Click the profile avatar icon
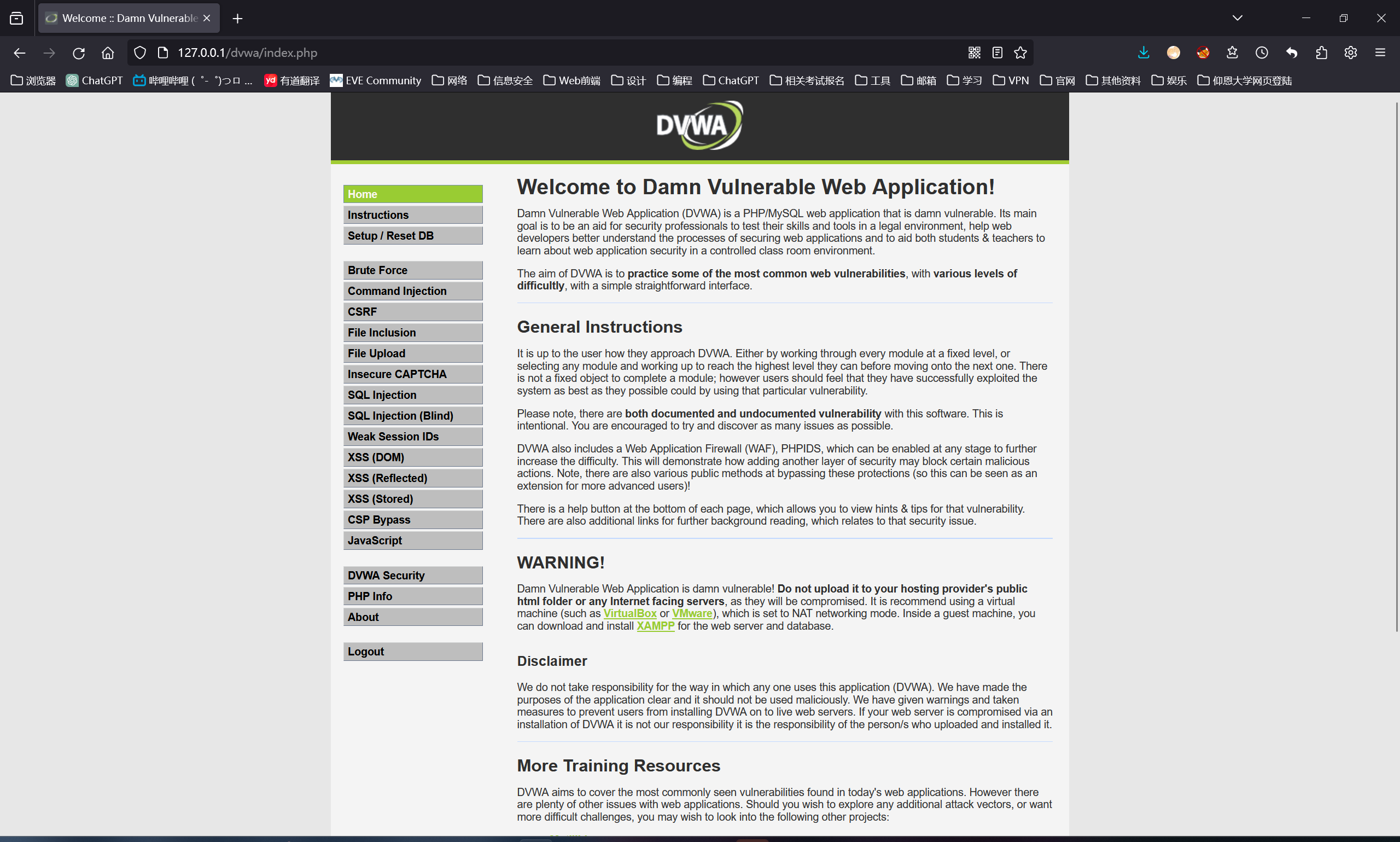This screenshot has width=1400, height=842. 1173,53
